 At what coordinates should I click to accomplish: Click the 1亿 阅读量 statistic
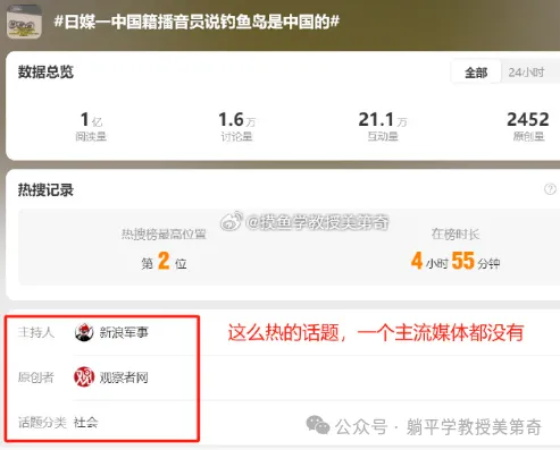(91, 126)
